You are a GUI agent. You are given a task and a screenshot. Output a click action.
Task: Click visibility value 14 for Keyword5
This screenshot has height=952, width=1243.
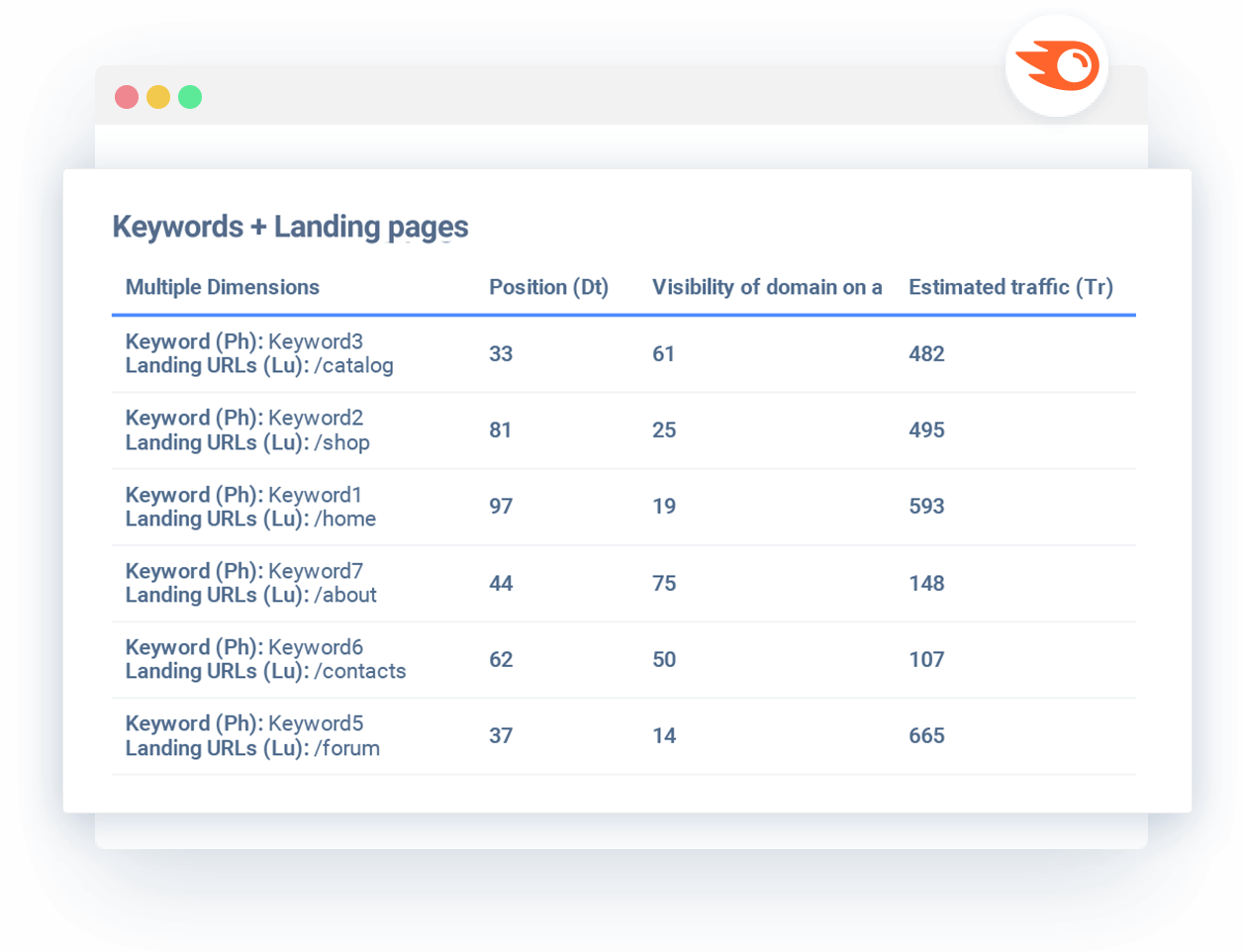pyautogui.click(x=664, y=736)
